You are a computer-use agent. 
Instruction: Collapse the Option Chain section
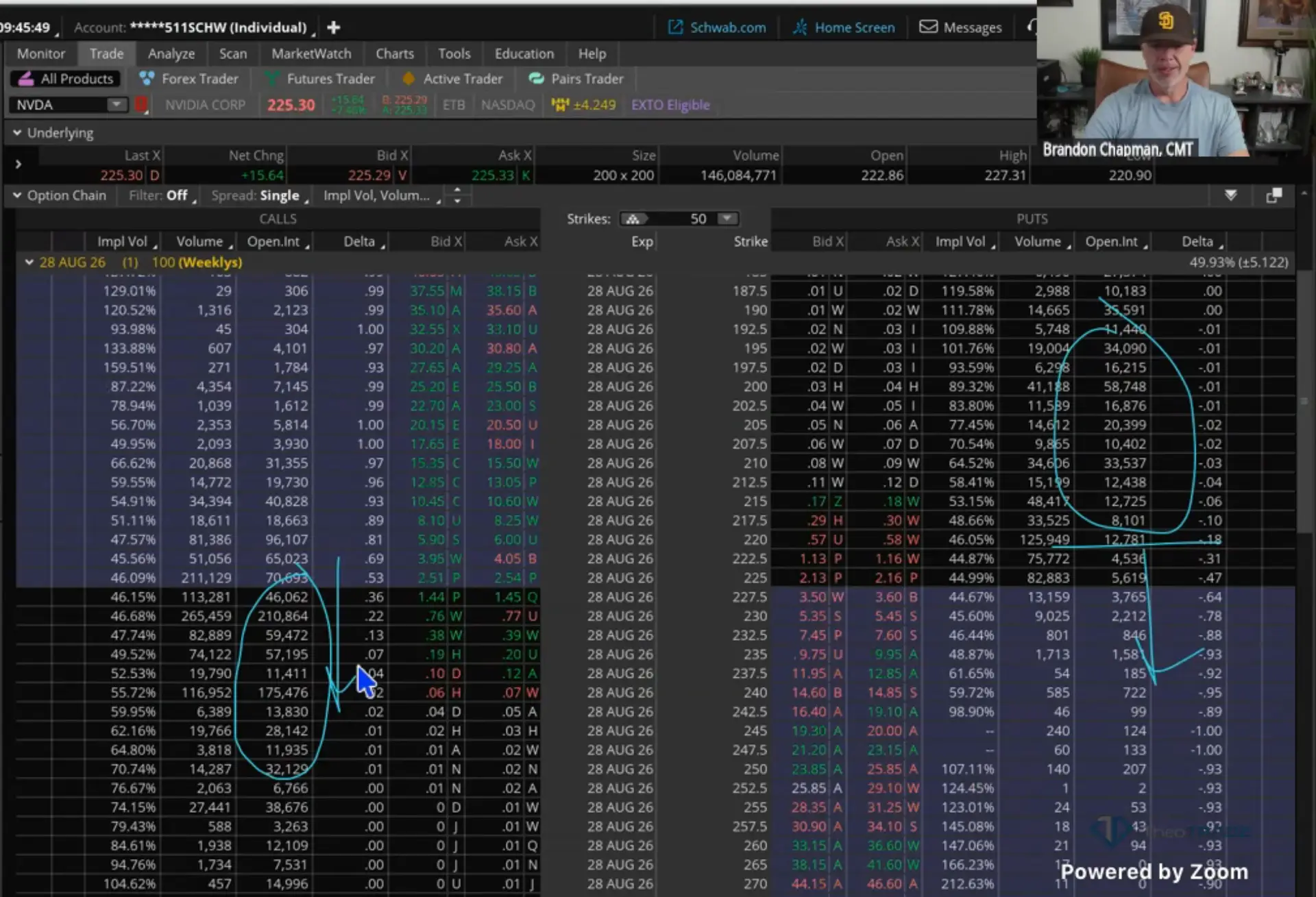coord(17,195)
